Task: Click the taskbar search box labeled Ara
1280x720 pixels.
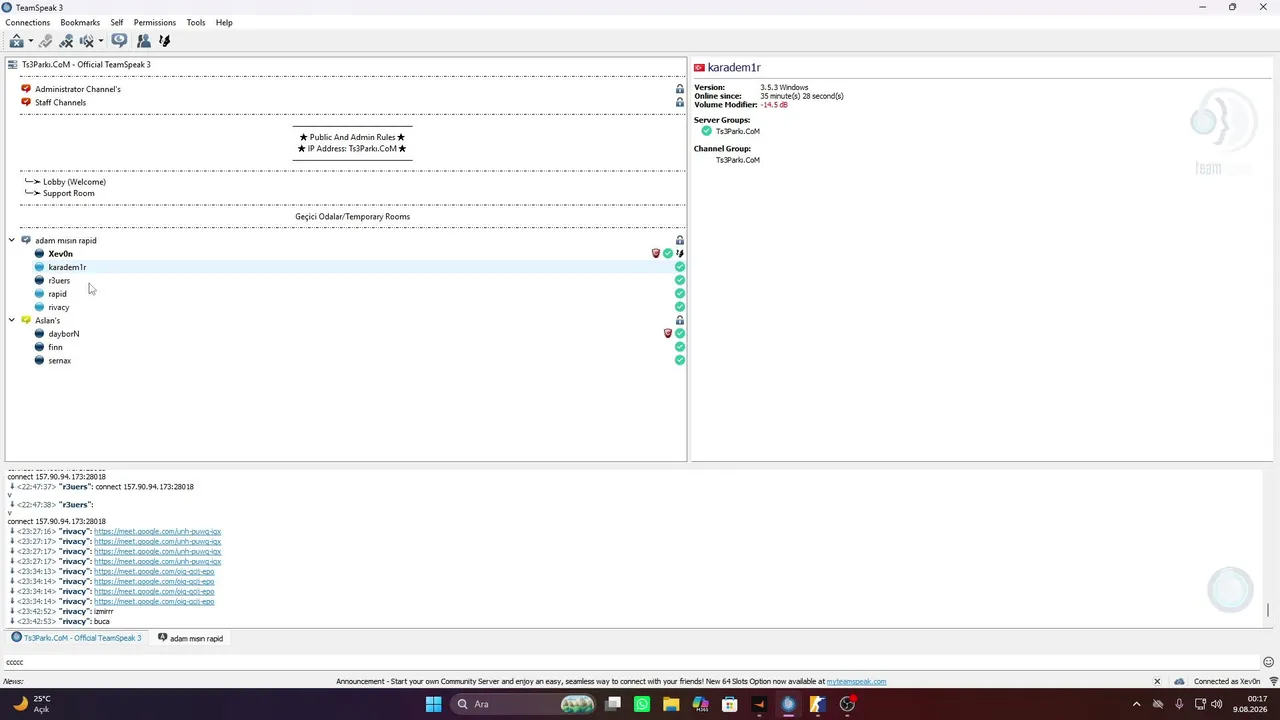Action: pyautogui.click(x=523, y=704)
